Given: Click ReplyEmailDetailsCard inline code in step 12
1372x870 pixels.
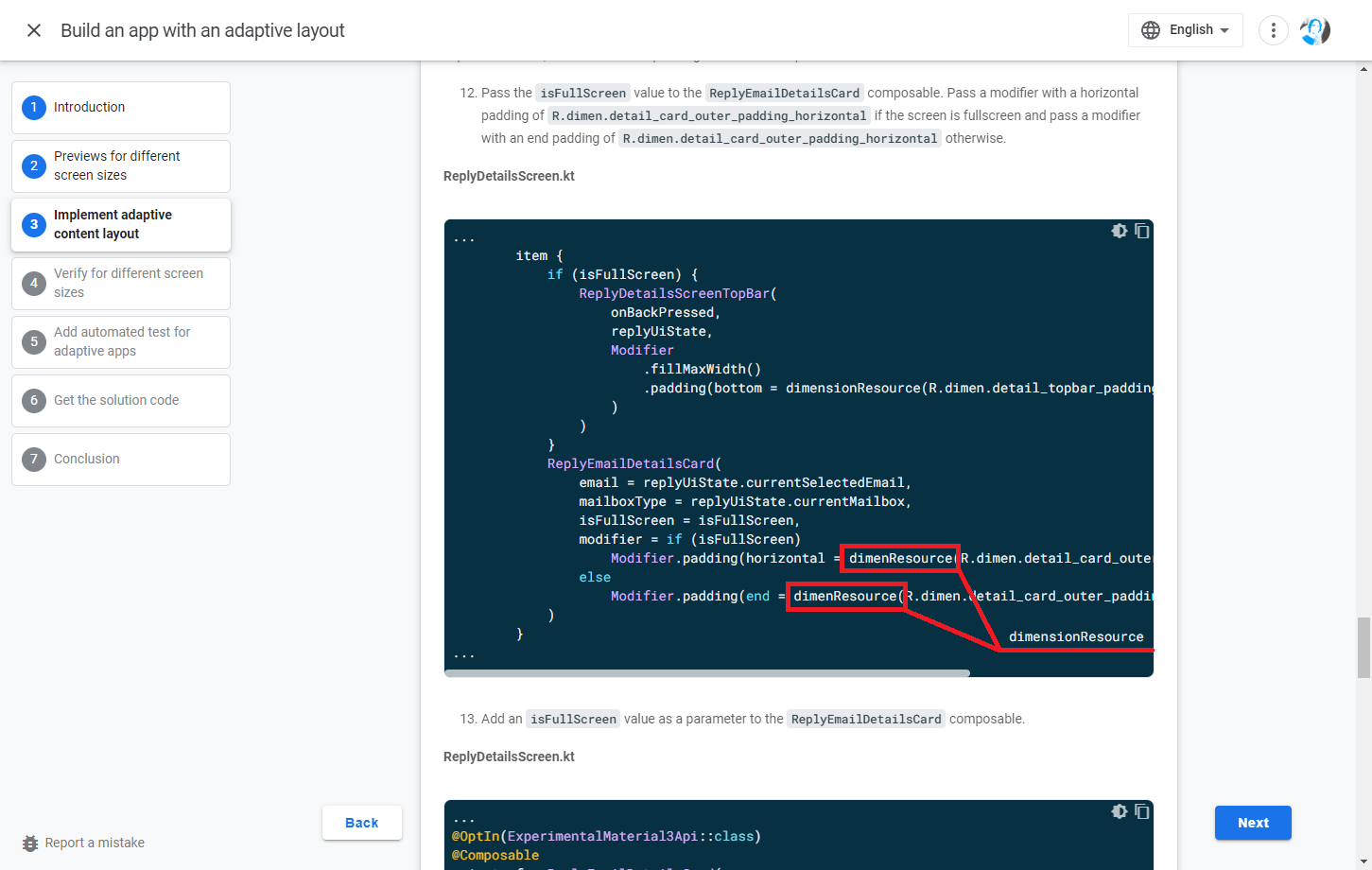Looking at the screenshot, I should (x=785, y=93).
